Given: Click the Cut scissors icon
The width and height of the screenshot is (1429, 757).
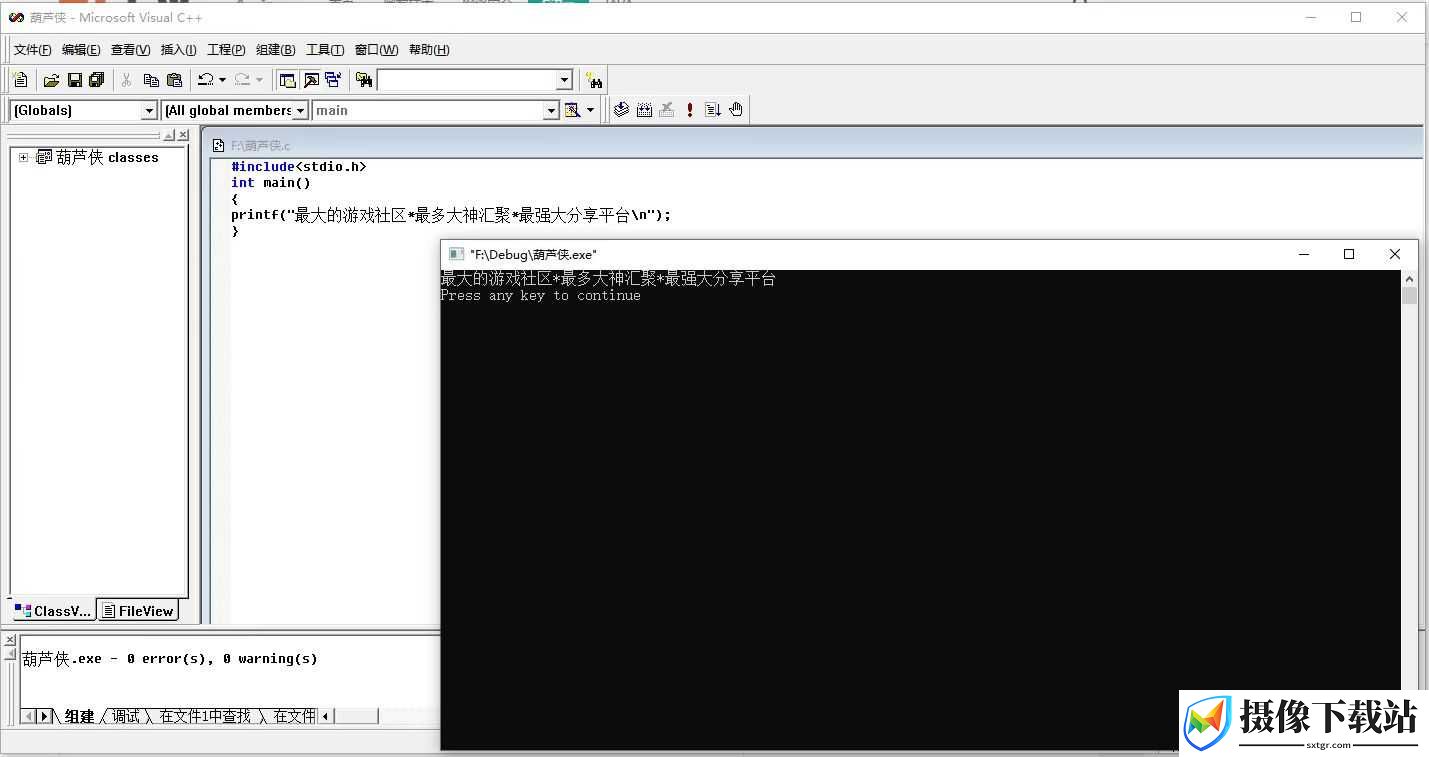Looking at the screenshot, I should point(126,80).
